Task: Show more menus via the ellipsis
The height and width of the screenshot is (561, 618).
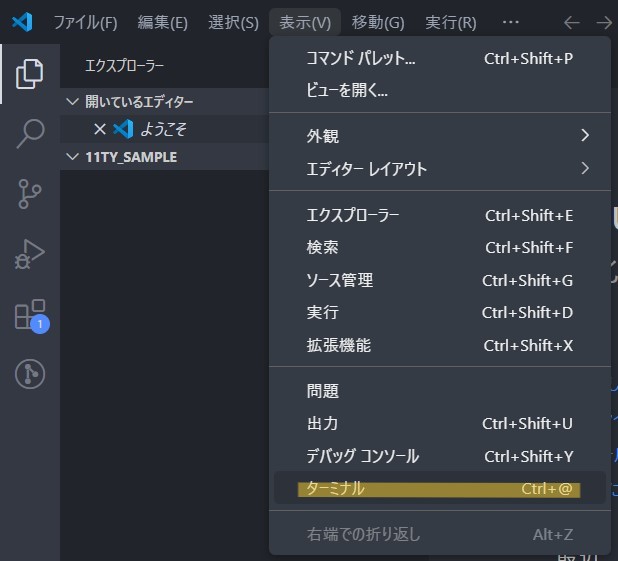Action: [511, 22]
